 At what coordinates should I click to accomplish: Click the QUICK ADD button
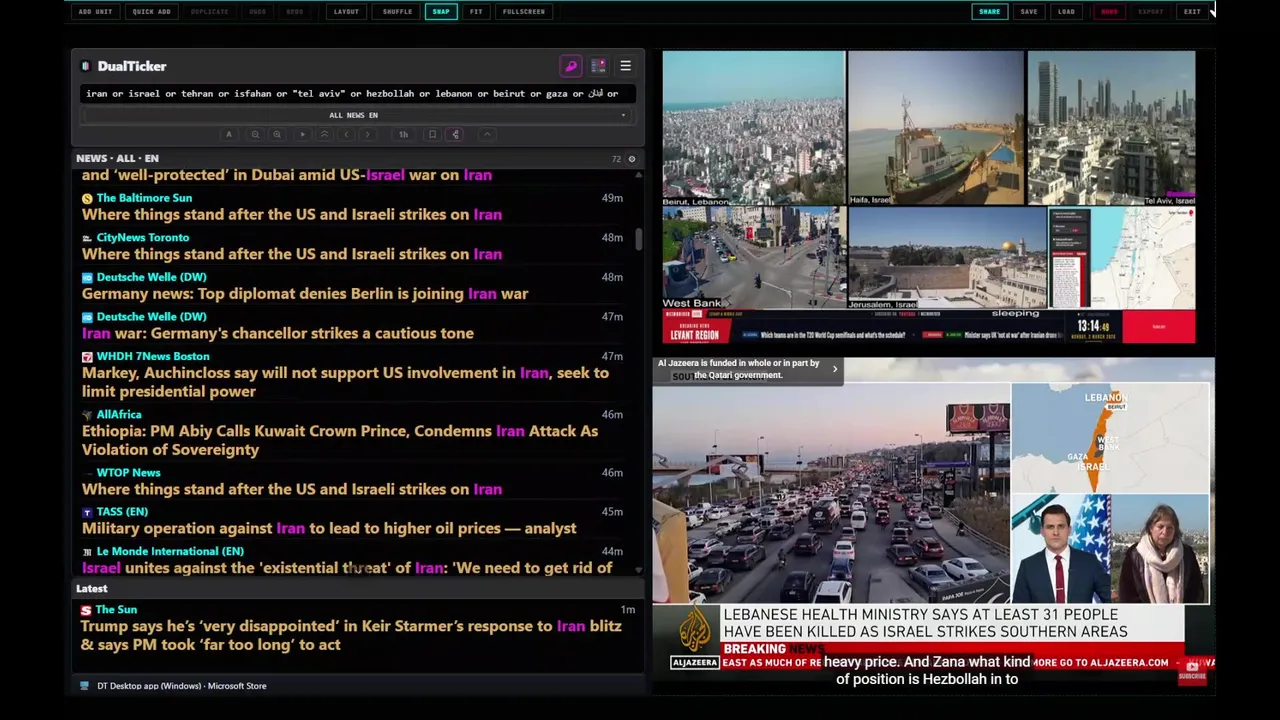click(x=151, y=12)
